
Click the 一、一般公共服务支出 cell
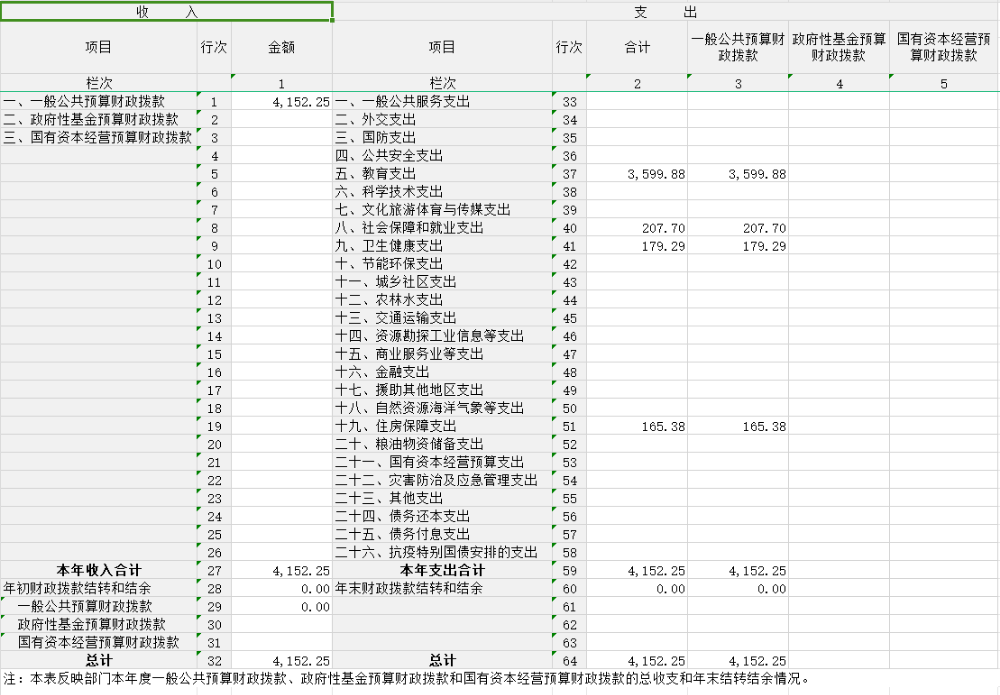(442, 101)
